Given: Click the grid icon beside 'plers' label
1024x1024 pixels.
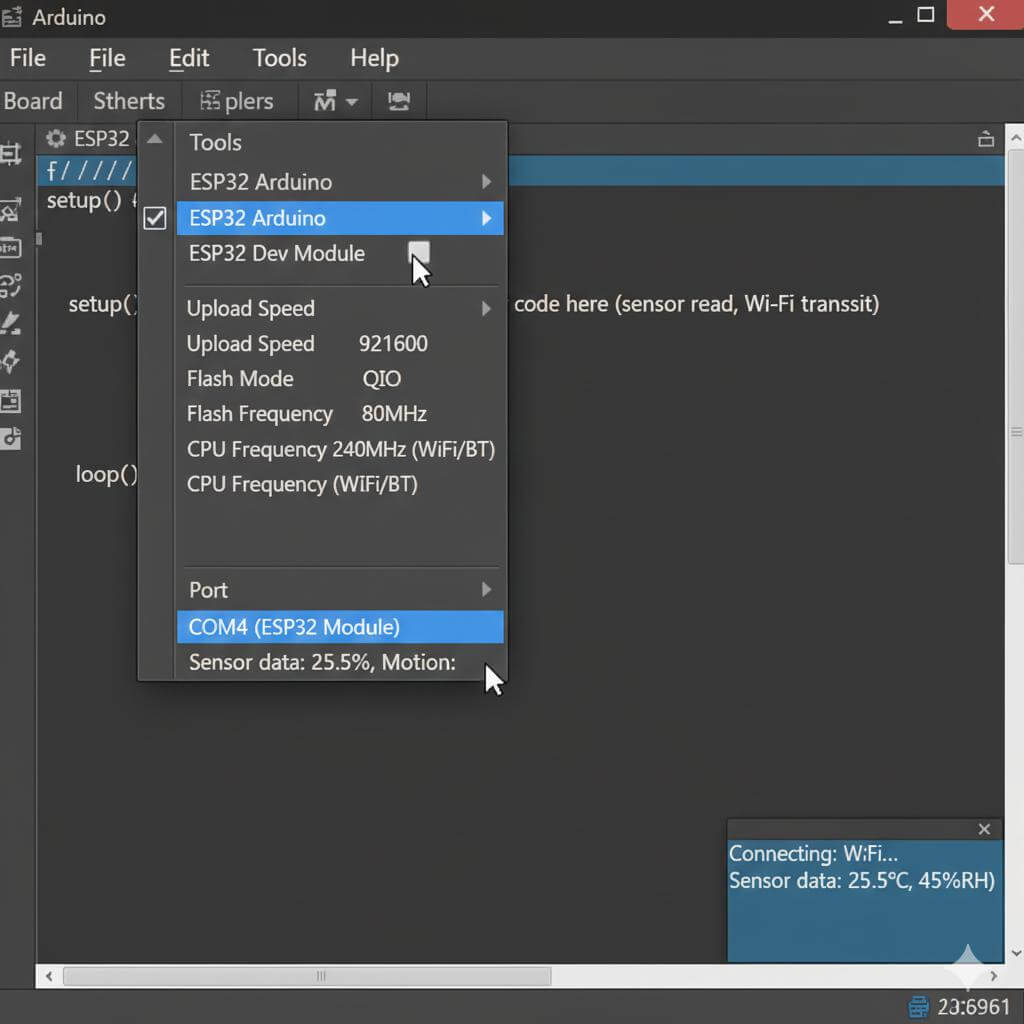Looking at the screenshot, I should click(x=210, y=101).
